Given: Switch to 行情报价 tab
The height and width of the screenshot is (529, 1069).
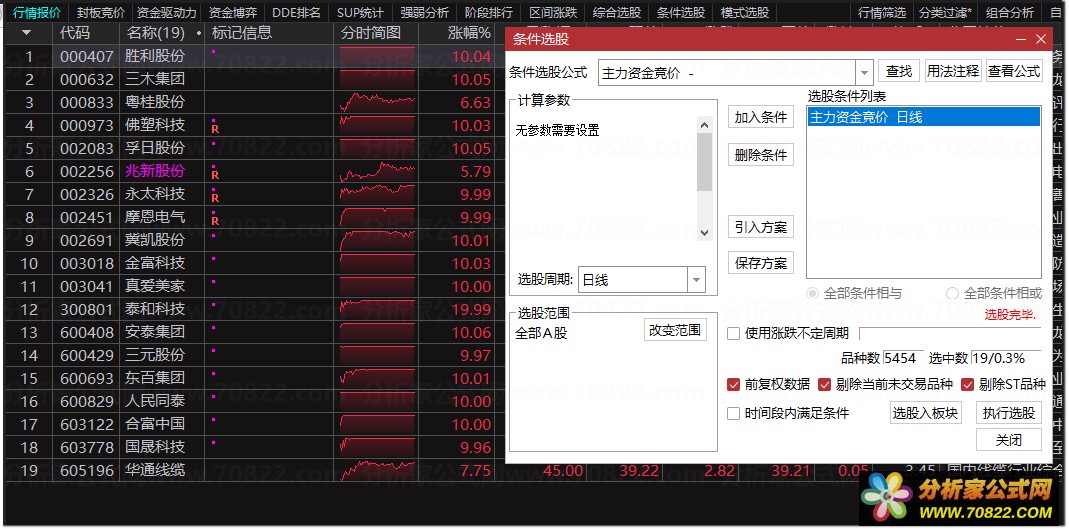Looking at the screenshot, I should (37, 12).
